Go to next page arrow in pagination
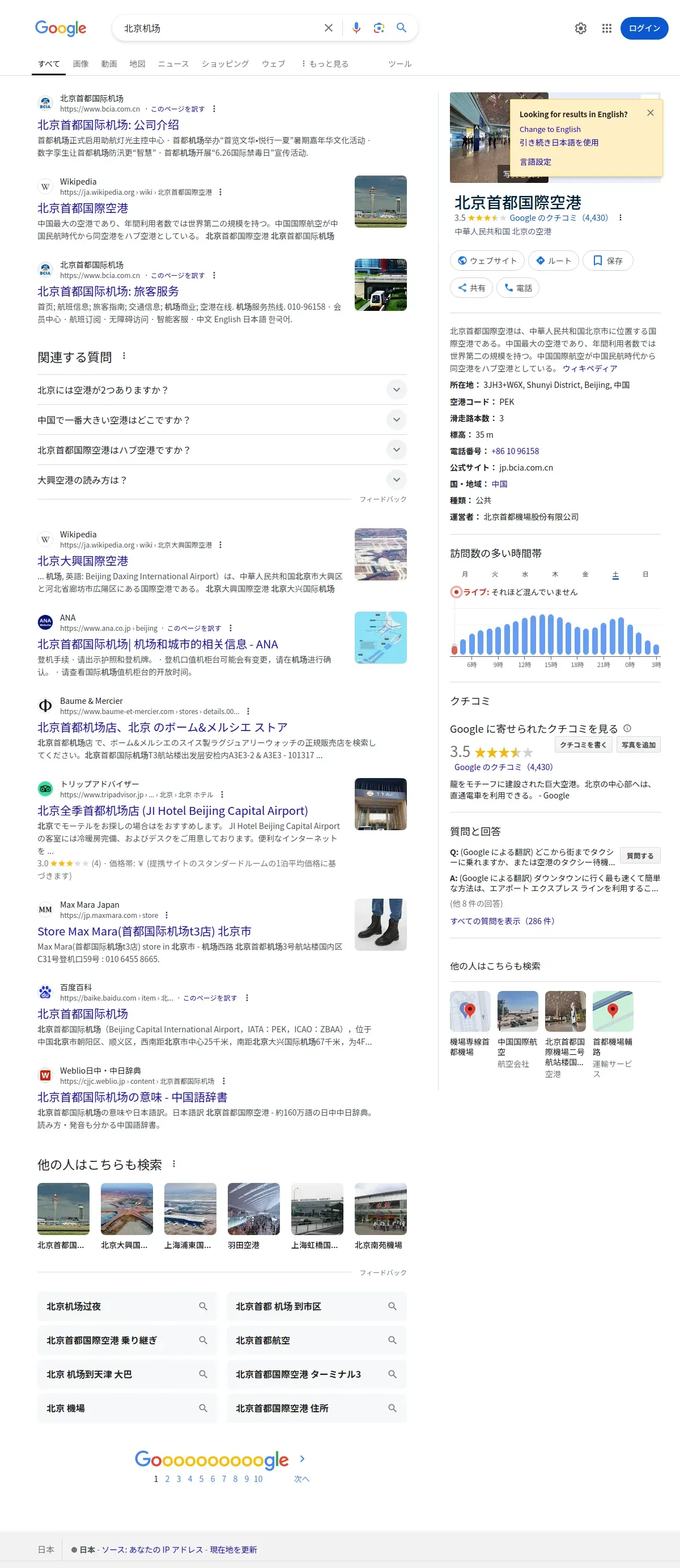 [x=302, y=1459]
